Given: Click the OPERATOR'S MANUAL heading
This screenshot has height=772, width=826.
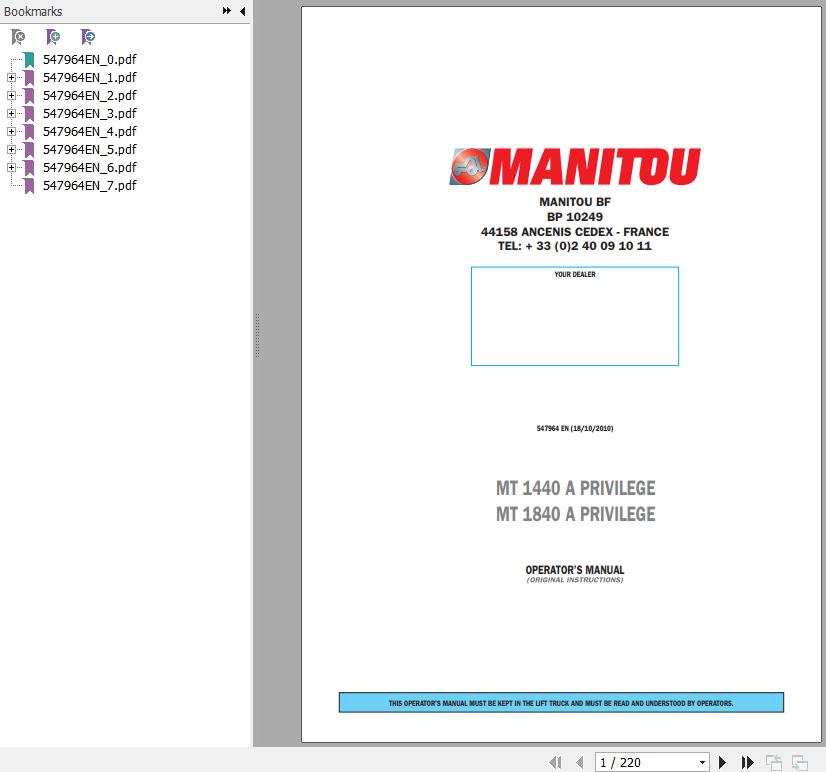Looking at the screenshot, I should [575, 570].
